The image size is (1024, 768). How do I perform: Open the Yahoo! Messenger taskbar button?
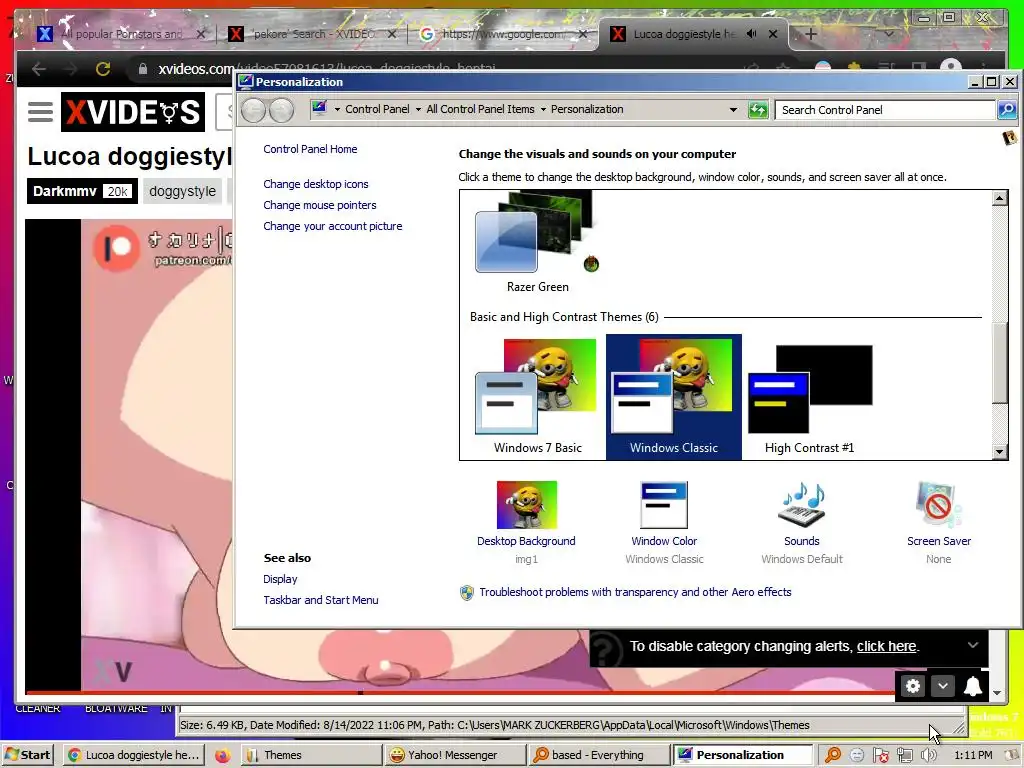[454, 755]
